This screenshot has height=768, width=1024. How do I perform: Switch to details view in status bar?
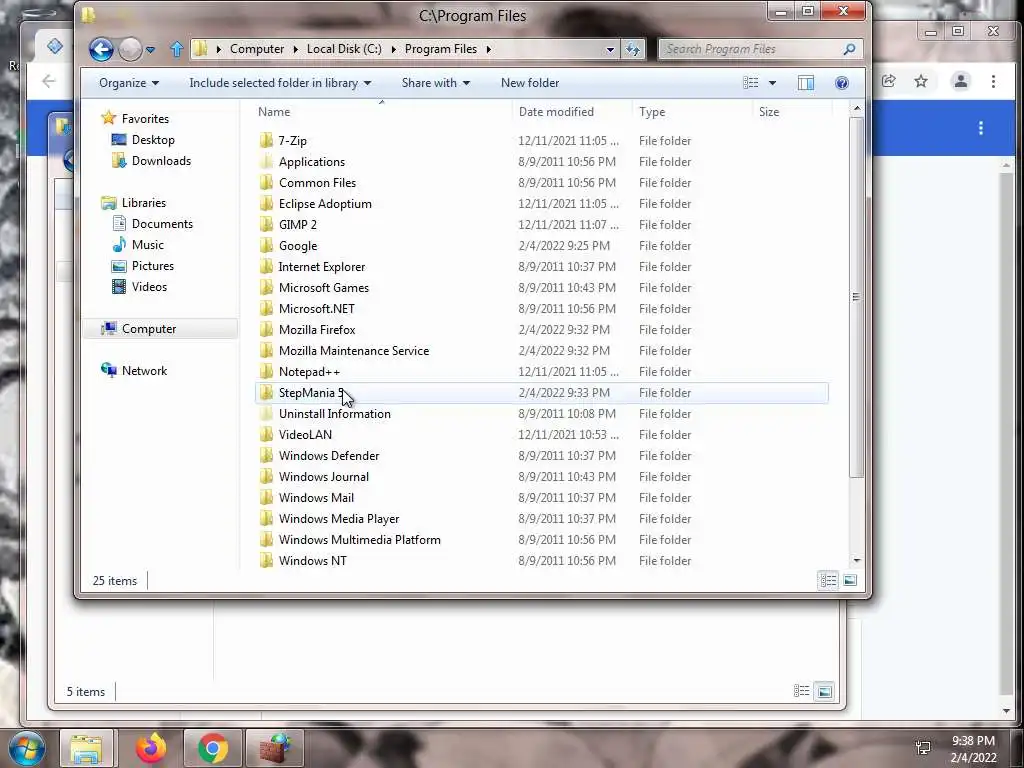[x=828, y=580]
